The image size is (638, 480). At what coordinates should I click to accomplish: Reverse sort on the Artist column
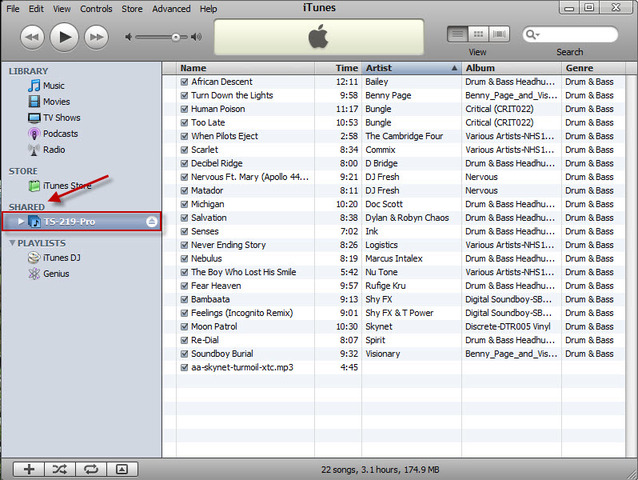(411, 68)
